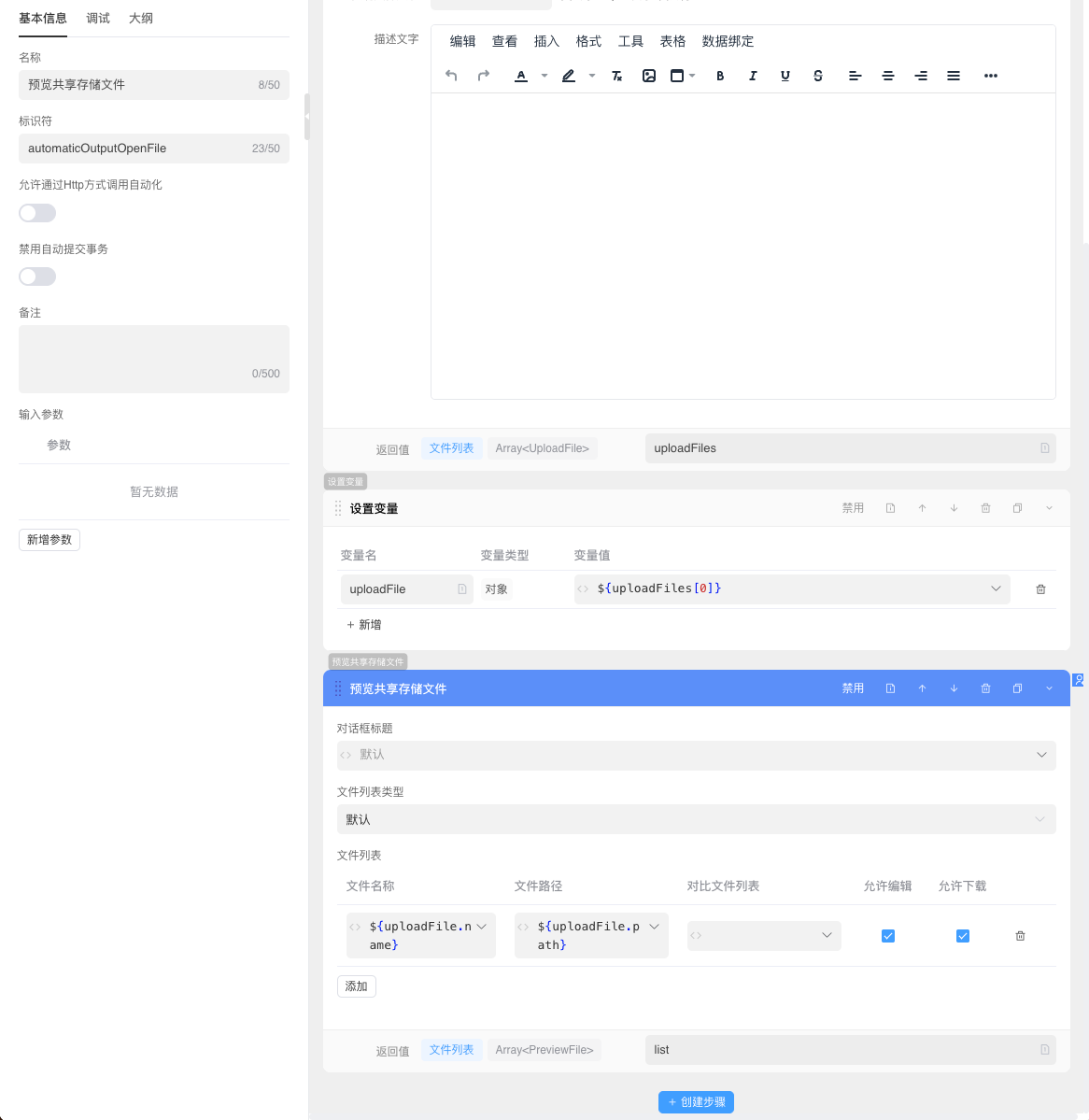The width and height of the screenshot is (1089, 1120).
Task: Toggle bold formatting in rich text editor
Action: (x=720, y=76)
